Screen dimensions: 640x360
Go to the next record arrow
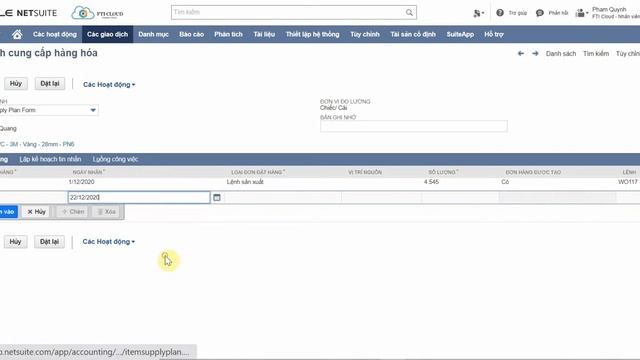pos(535,53)
